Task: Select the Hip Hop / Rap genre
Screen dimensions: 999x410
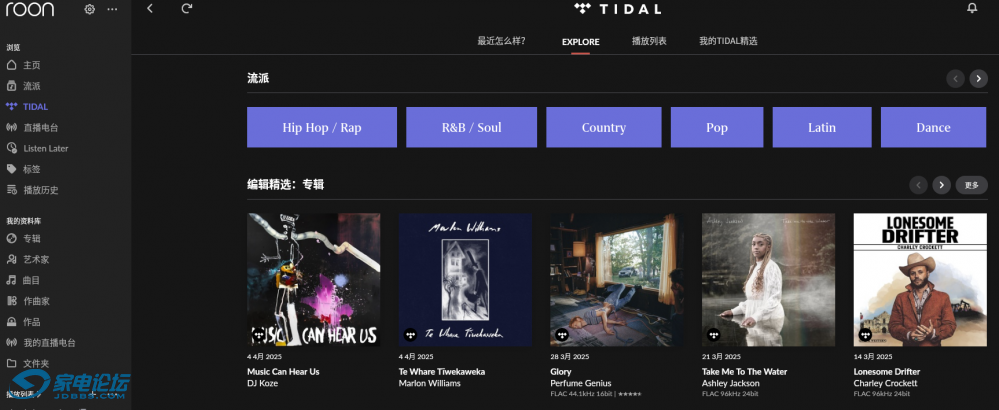Action: [x=322, y=127]
